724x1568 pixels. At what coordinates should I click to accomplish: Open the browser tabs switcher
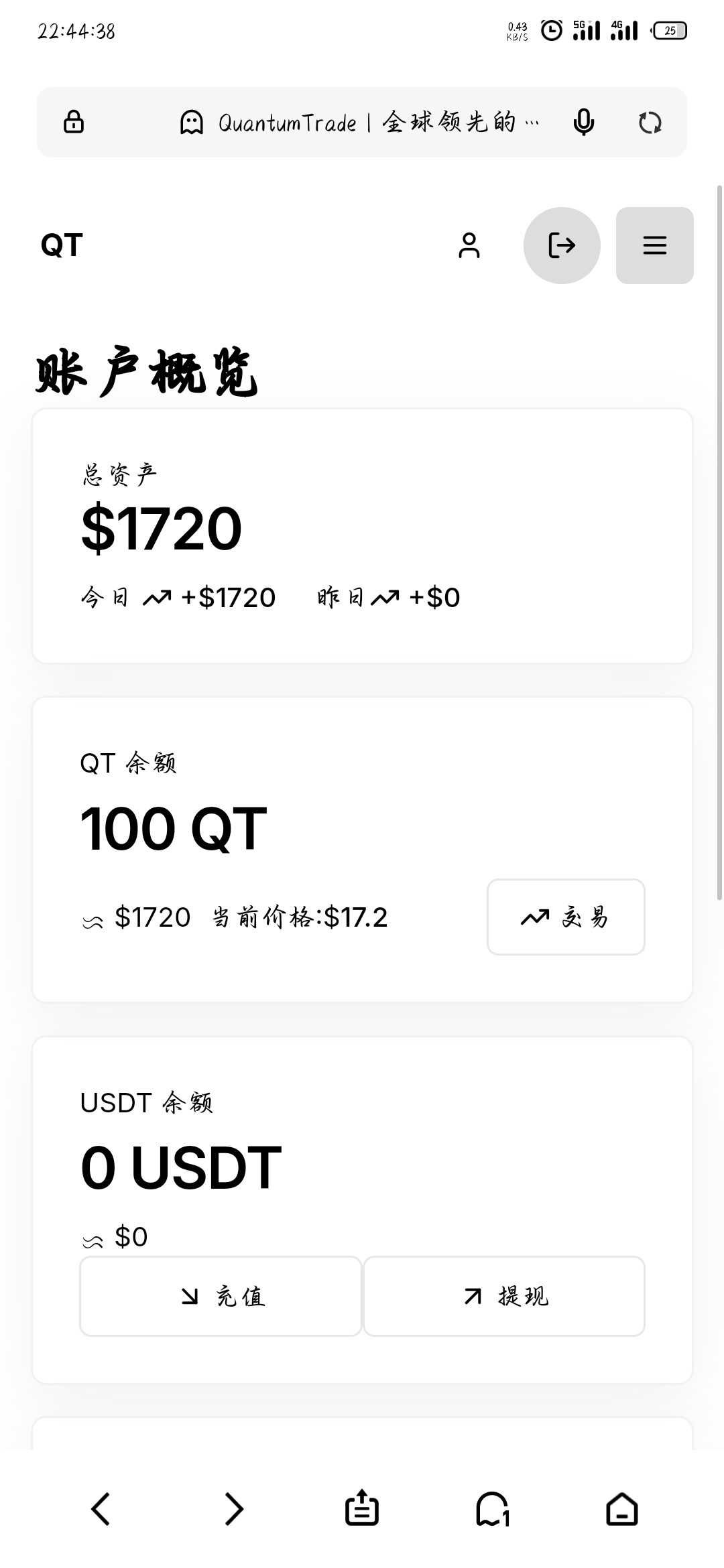[x=493, y=1509]
